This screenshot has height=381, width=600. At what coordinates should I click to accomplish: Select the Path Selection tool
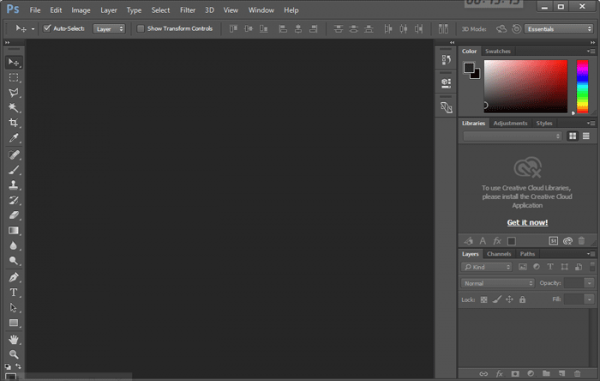14,308
